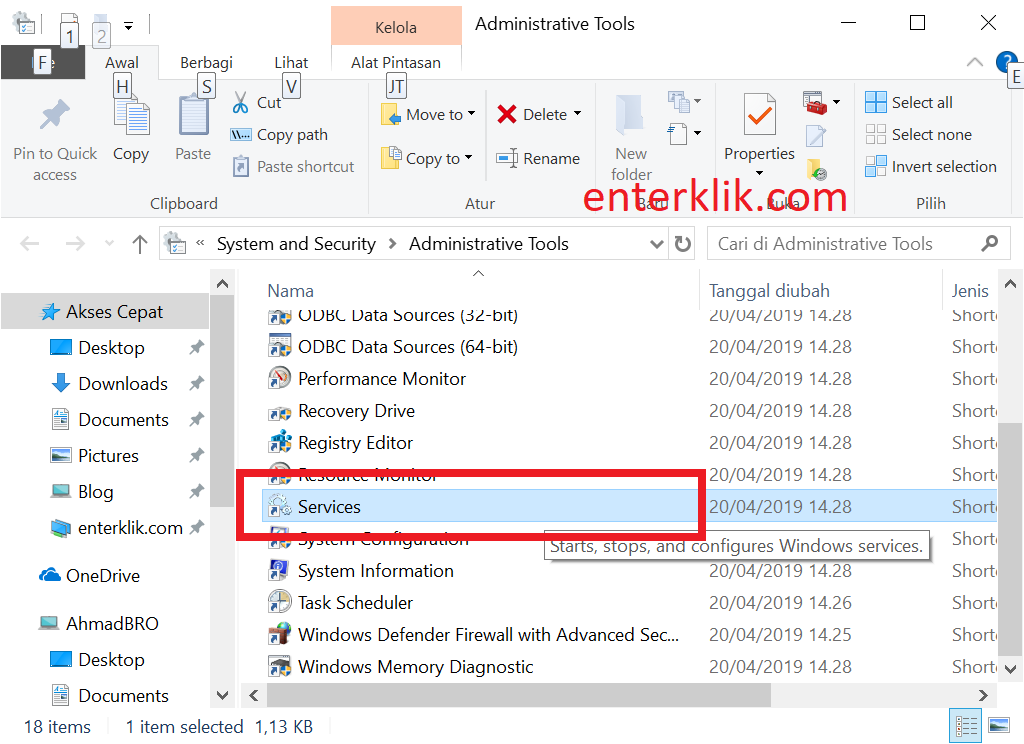Open the Berbagi ribbon tab
Screen dimensions: 1024x744
click(x=205, y=62)
